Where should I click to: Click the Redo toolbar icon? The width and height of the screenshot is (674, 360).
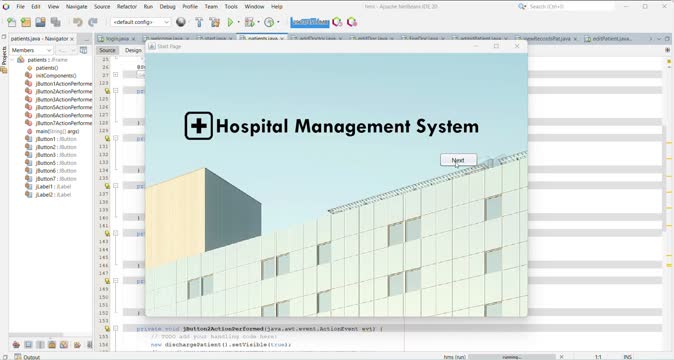[92, 22]
